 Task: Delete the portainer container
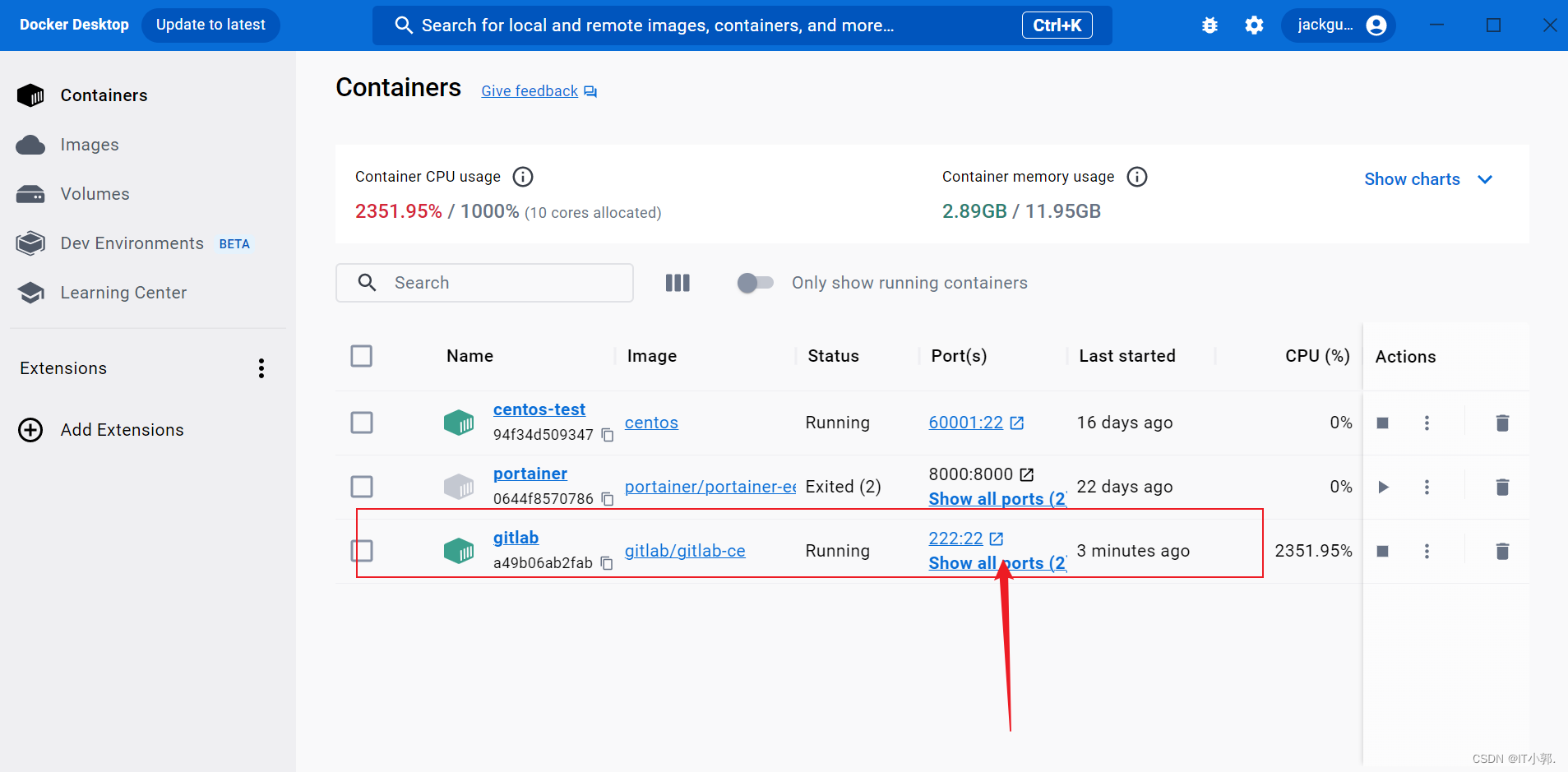click(x=1502, y=487)
